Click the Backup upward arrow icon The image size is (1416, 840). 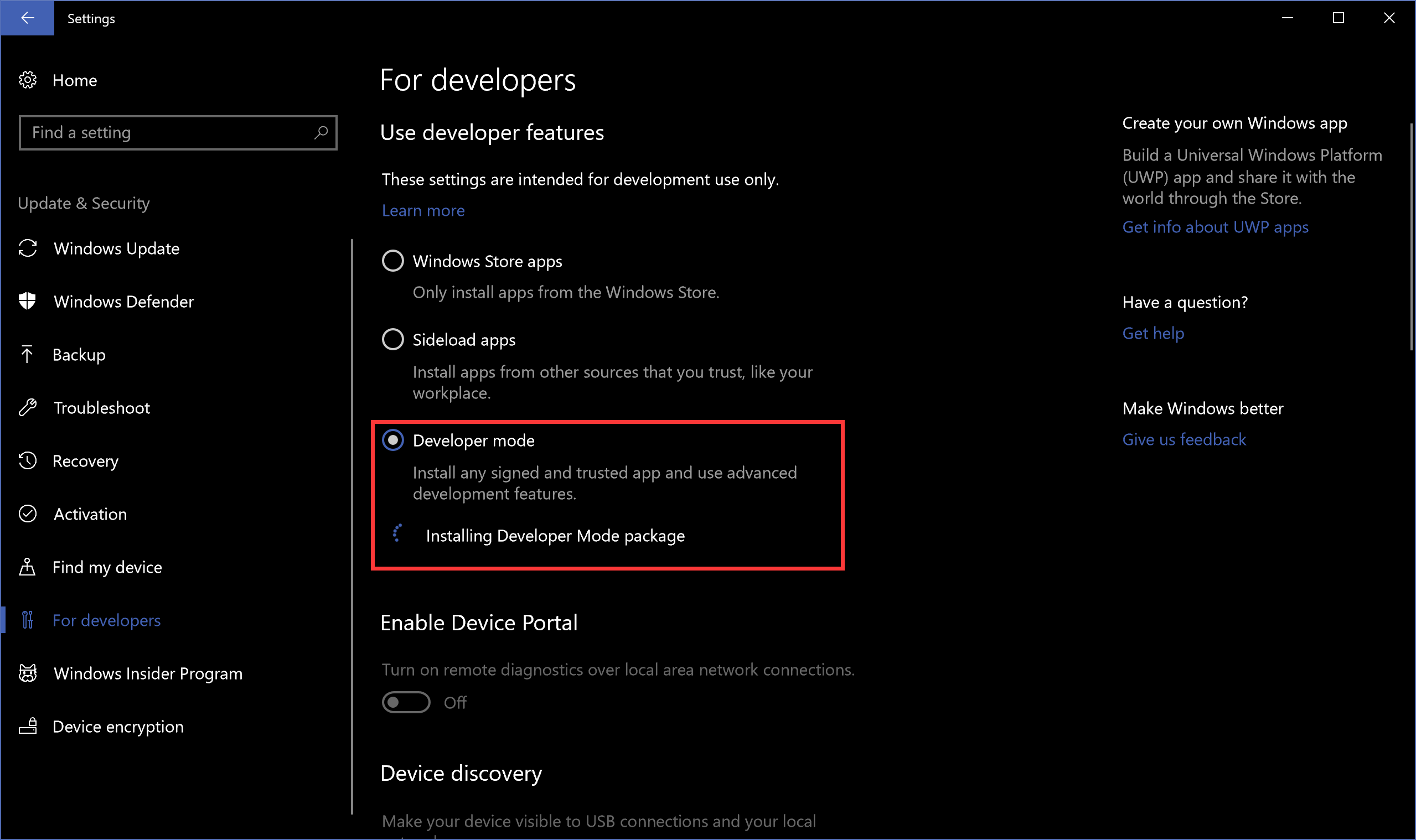tap(27, 354)
